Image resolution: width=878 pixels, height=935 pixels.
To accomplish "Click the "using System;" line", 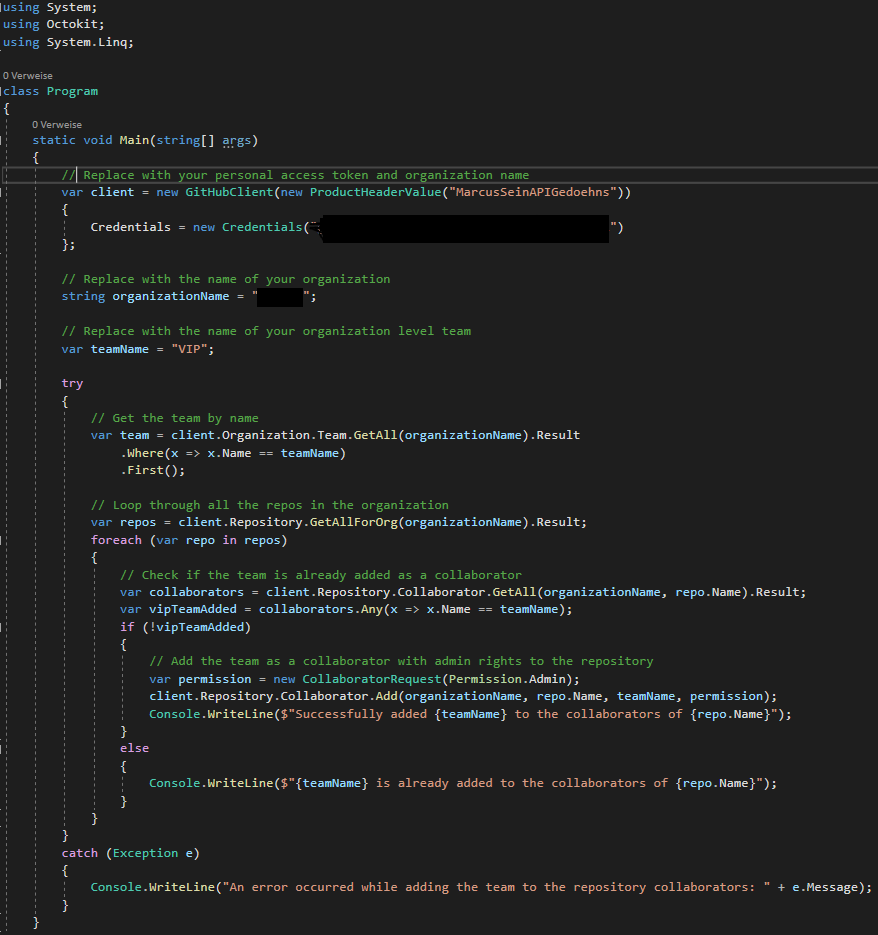I will pos(50,8).
